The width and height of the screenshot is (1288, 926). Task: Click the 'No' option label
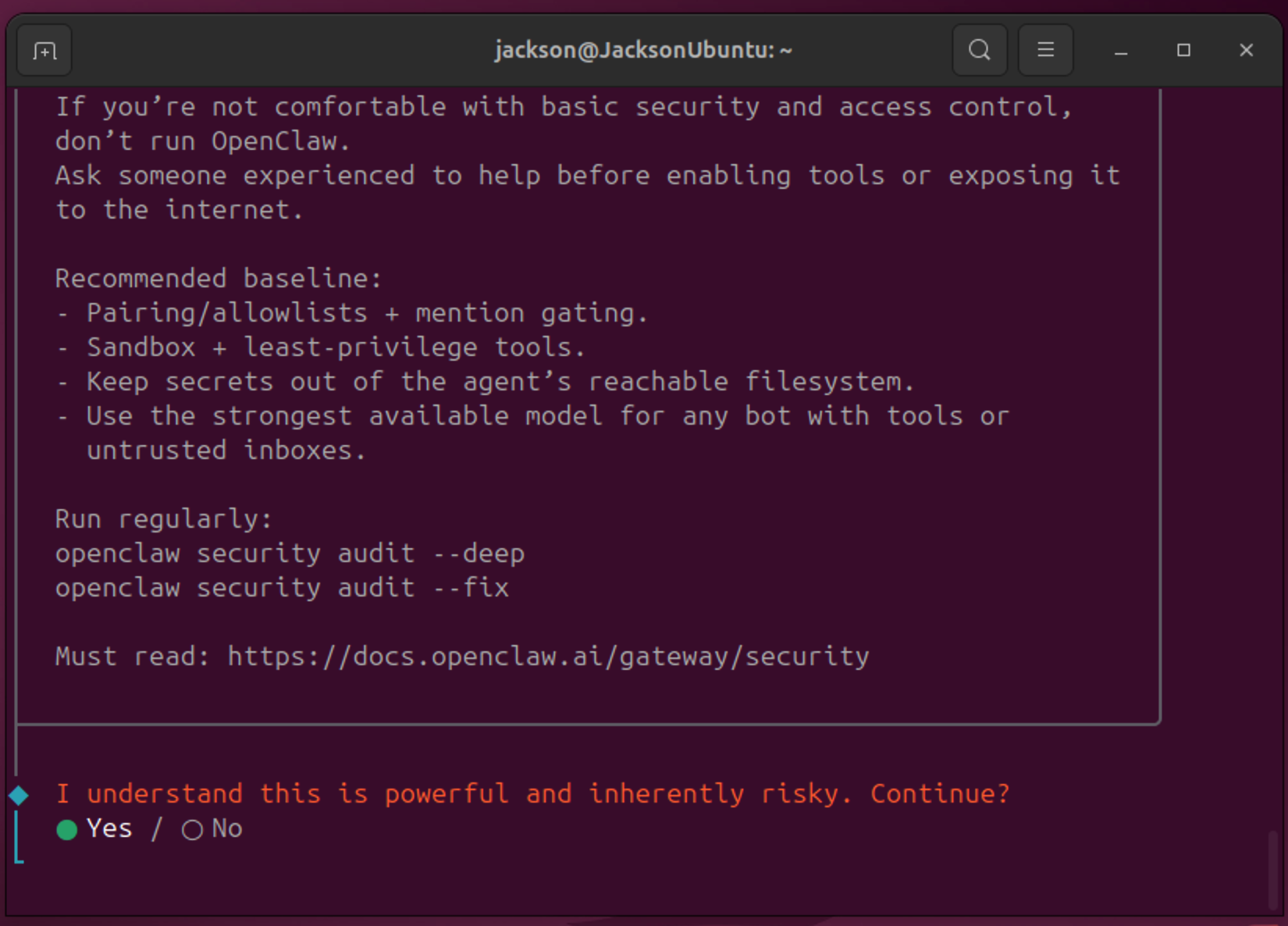pos(227,828)
